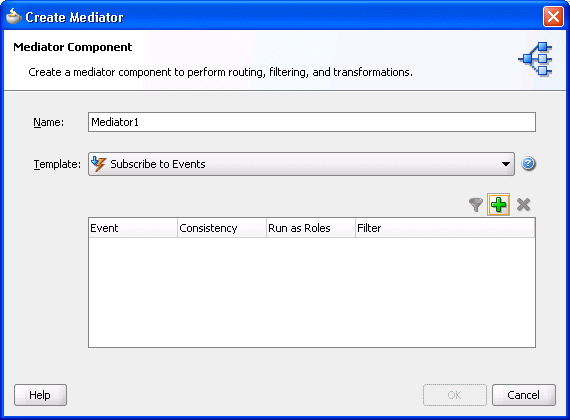The image size is (570, 420).
Task: Click the Template label
Action: [57, 164]
